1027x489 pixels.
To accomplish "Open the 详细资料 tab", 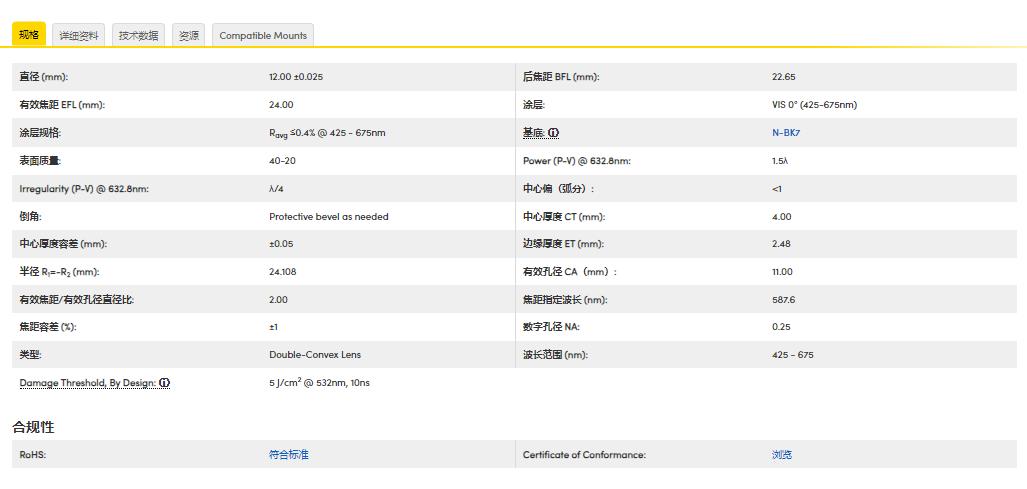I will (x=79, y=35).
